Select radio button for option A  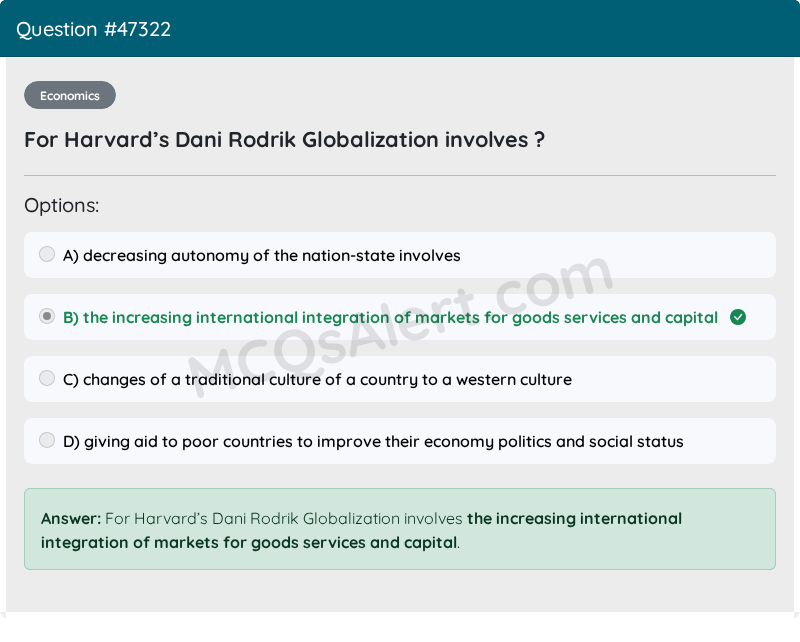tap(47, 254)
